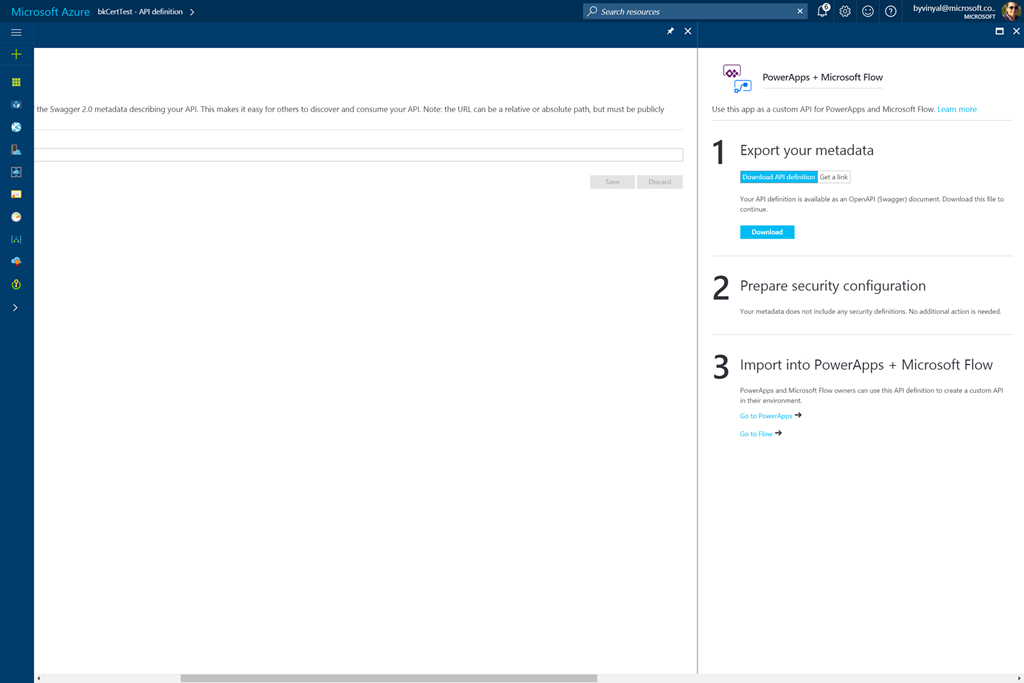Open the notifications bell icon
This screenshot has width=1024, height=683.
click(822, 12)
